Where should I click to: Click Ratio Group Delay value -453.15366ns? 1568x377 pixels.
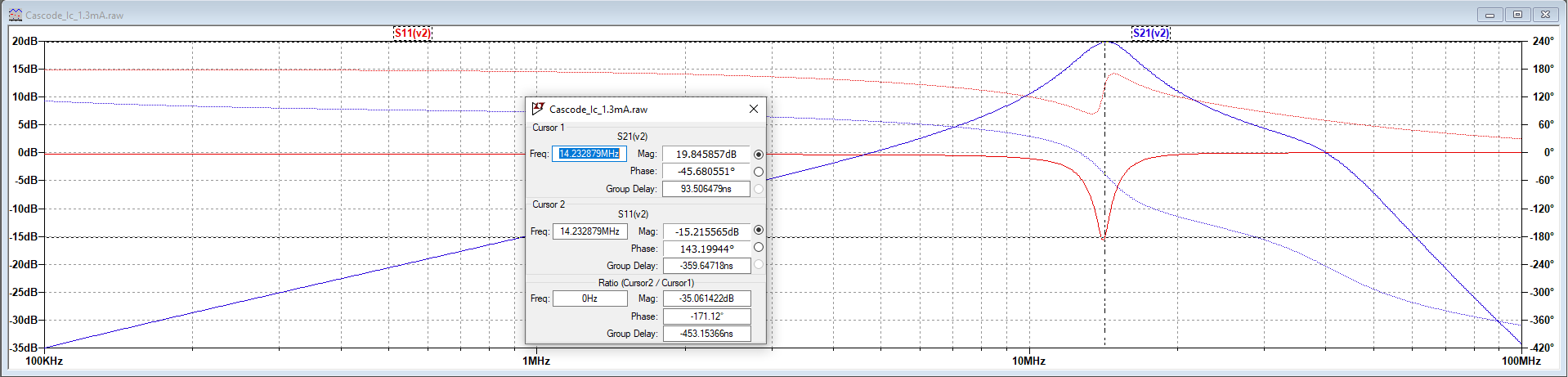click(706, 333)
